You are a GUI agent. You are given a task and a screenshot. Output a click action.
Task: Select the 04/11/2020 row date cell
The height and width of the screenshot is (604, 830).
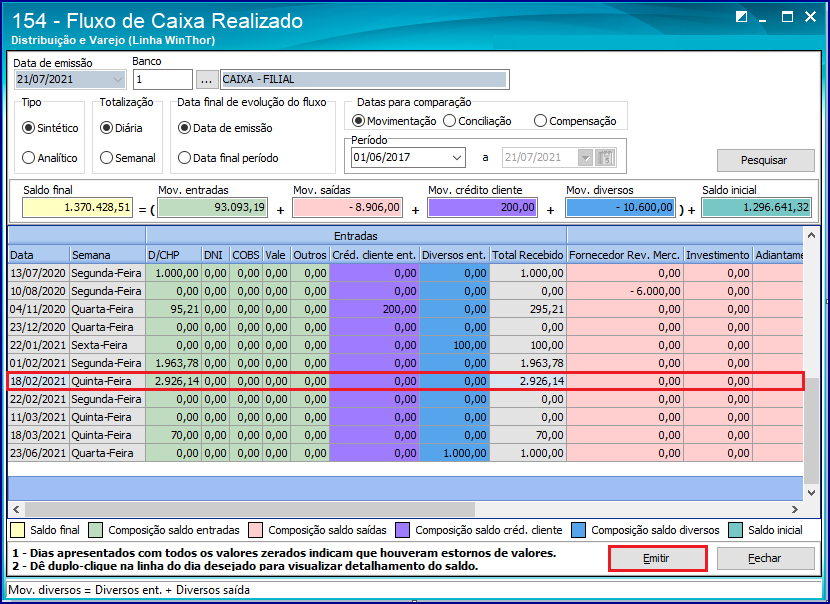39,309
